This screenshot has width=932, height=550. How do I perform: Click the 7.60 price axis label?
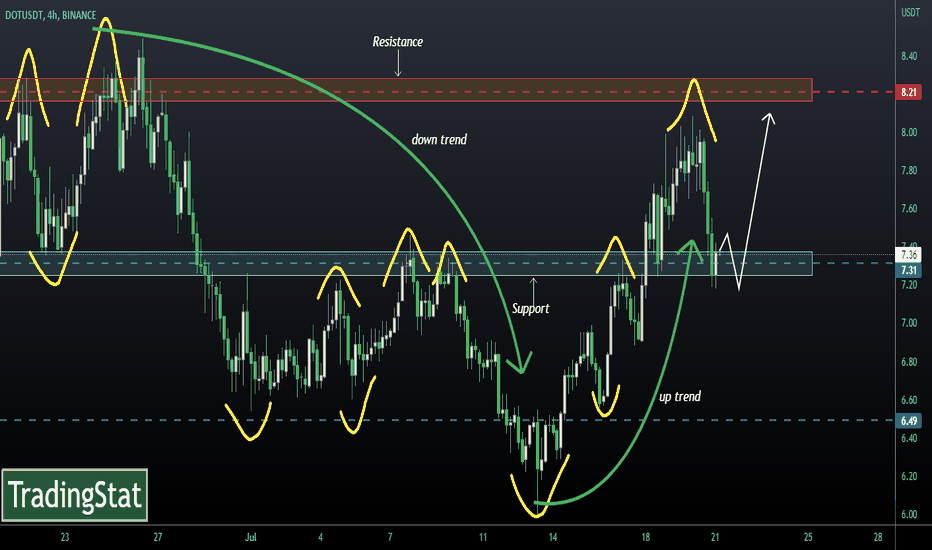click(909, 208)
